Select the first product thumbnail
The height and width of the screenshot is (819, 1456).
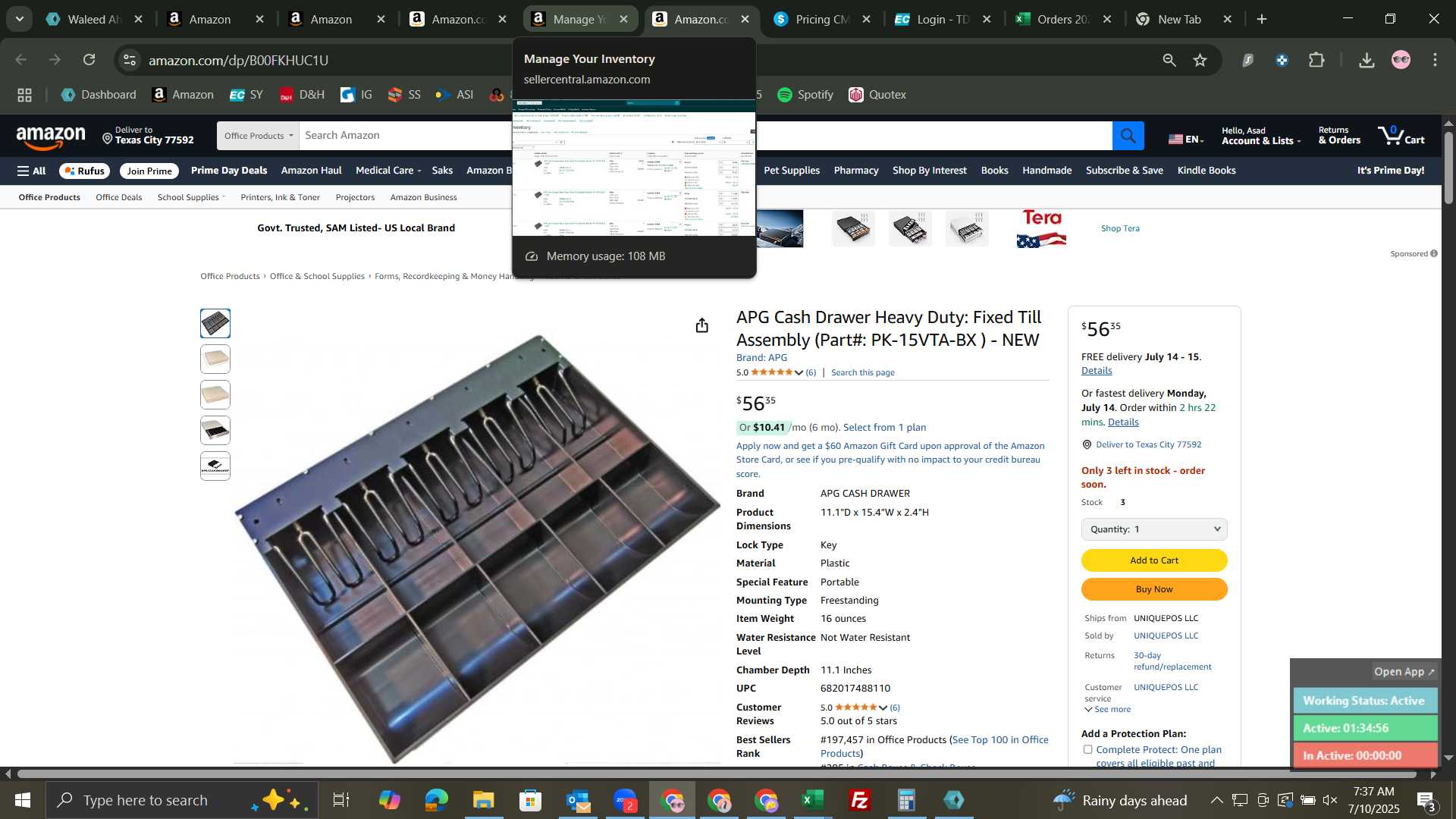coord(215,324)
